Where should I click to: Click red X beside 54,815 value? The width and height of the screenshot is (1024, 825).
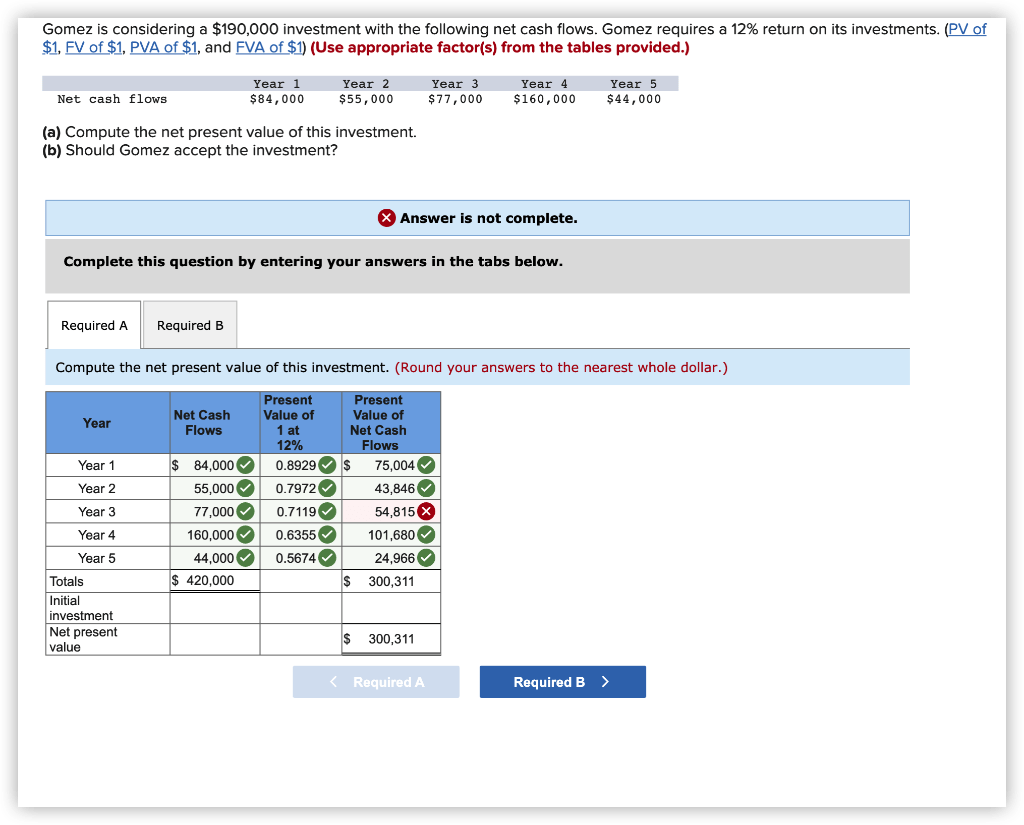click(426, 511)
